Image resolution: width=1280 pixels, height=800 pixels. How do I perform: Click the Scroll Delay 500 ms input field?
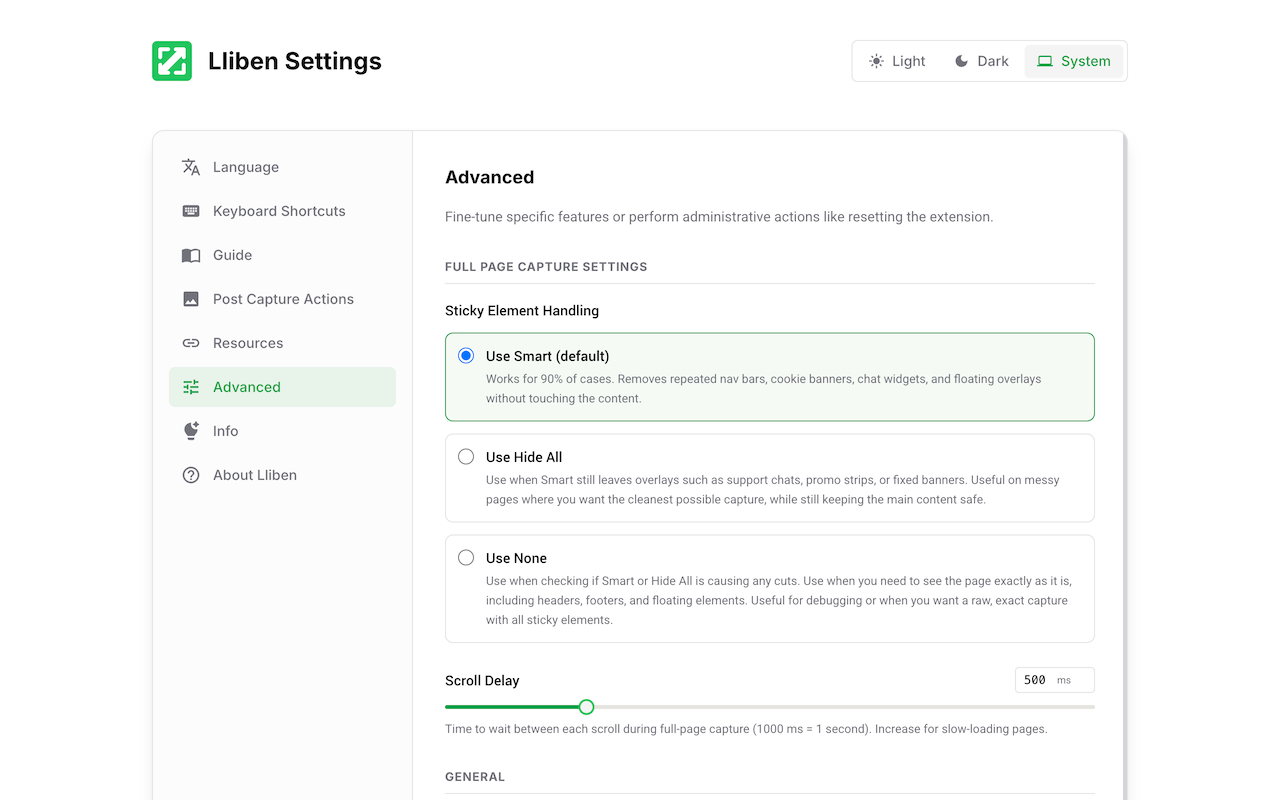coord(1037,680)
